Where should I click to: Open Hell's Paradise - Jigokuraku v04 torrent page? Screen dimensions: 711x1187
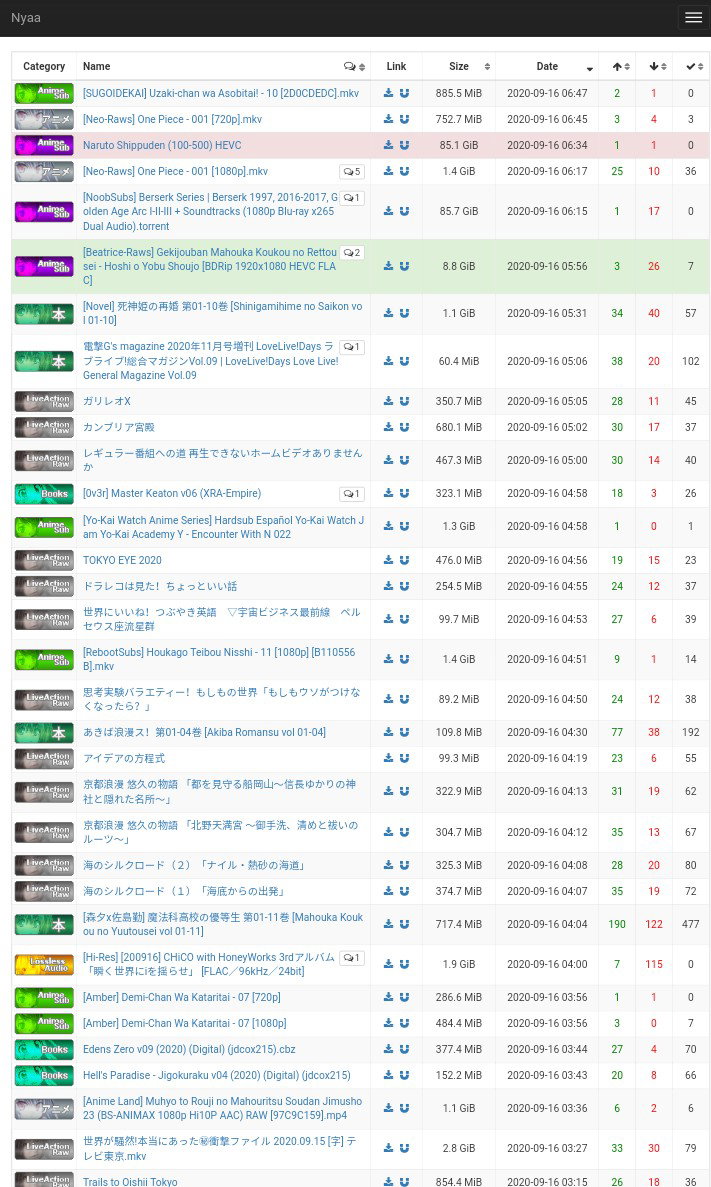[x=217, y=1075]
